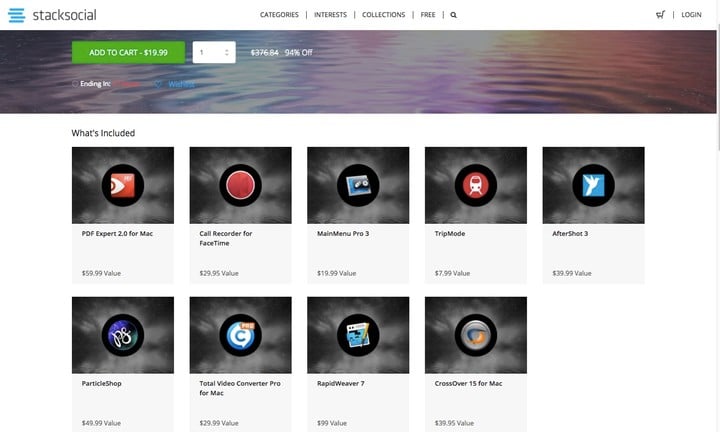Screen dimensions: 720x432
Task: Click the $49.99 Value text
Action: 101,423
